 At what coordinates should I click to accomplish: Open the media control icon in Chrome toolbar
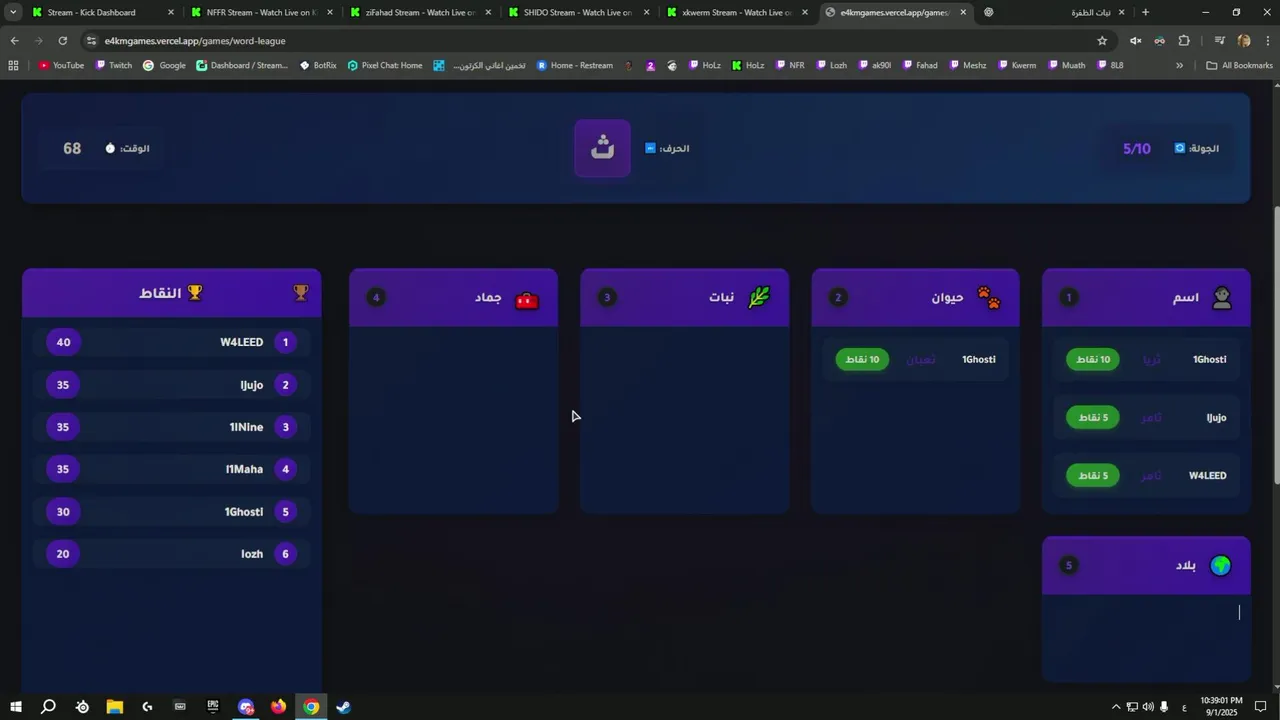1219,41
